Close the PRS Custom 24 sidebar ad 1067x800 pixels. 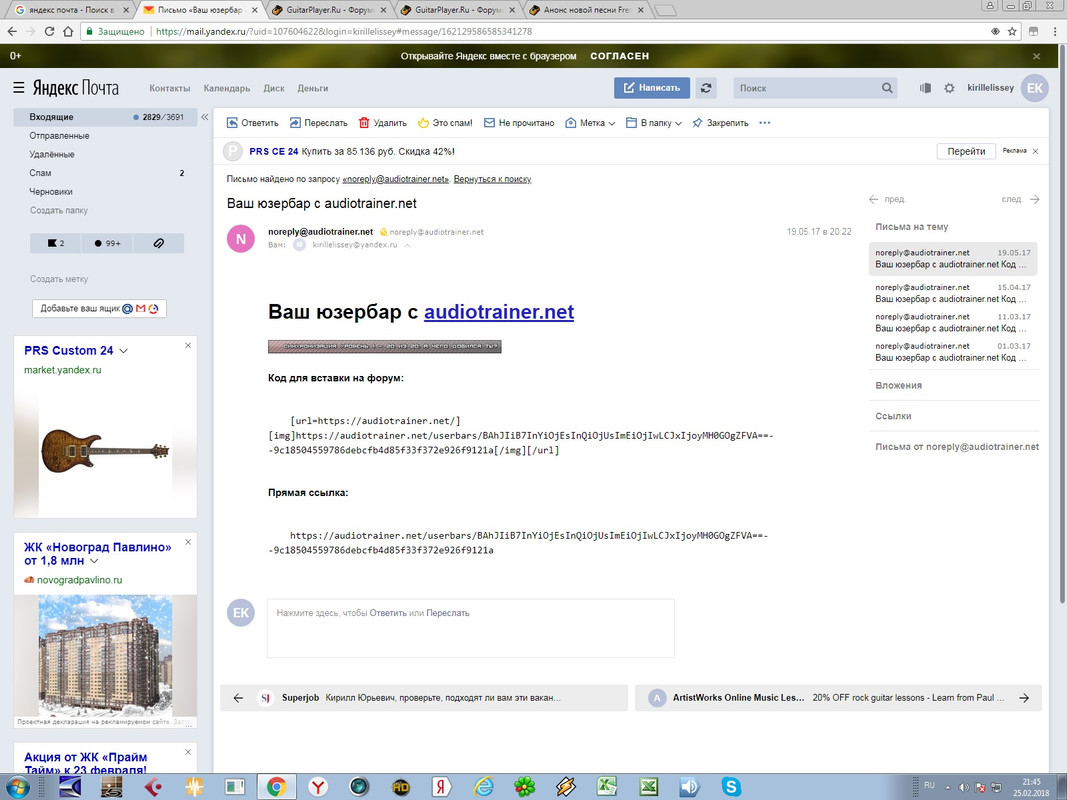pyautogui.click(x=188, y=346)
